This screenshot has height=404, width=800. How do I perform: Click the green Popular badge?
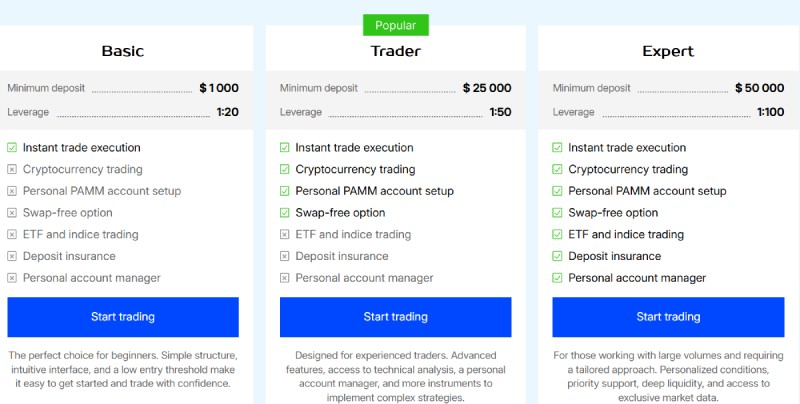click(395, 25)
